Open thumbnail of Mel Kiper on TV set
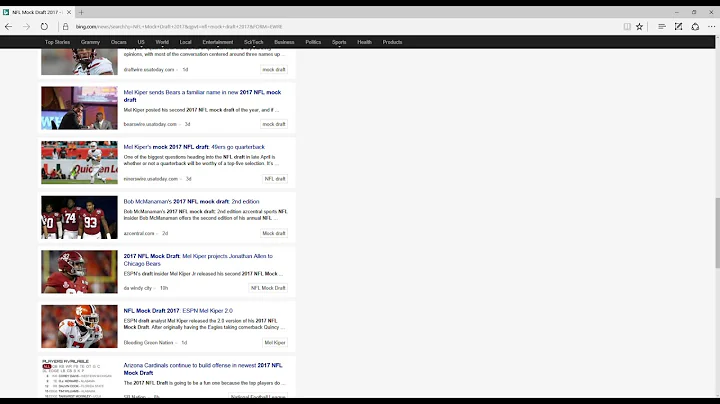This screenshot has height=404, width=720. pos(79,108)
